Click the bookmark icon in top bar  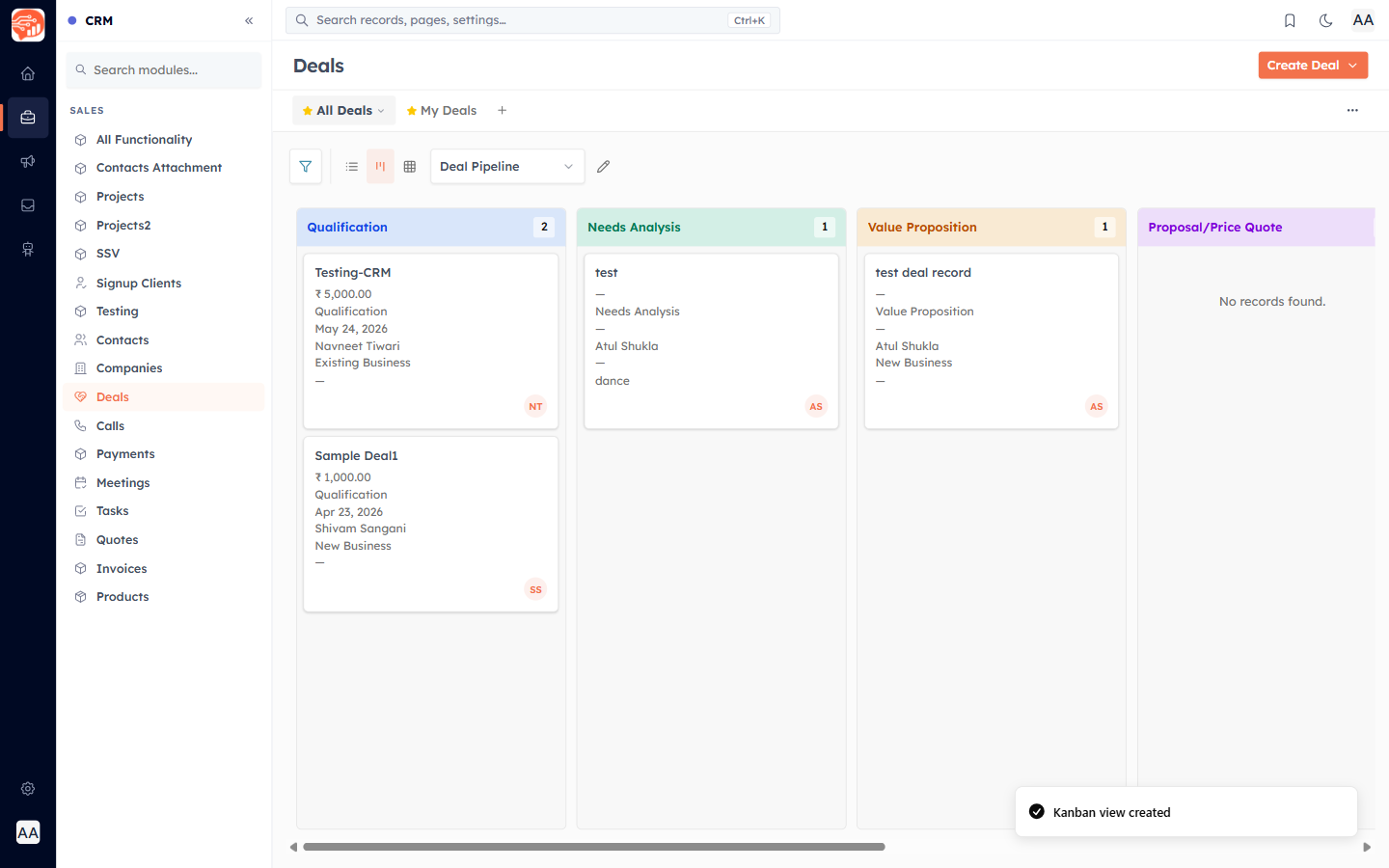click(x=1290, y=20)
